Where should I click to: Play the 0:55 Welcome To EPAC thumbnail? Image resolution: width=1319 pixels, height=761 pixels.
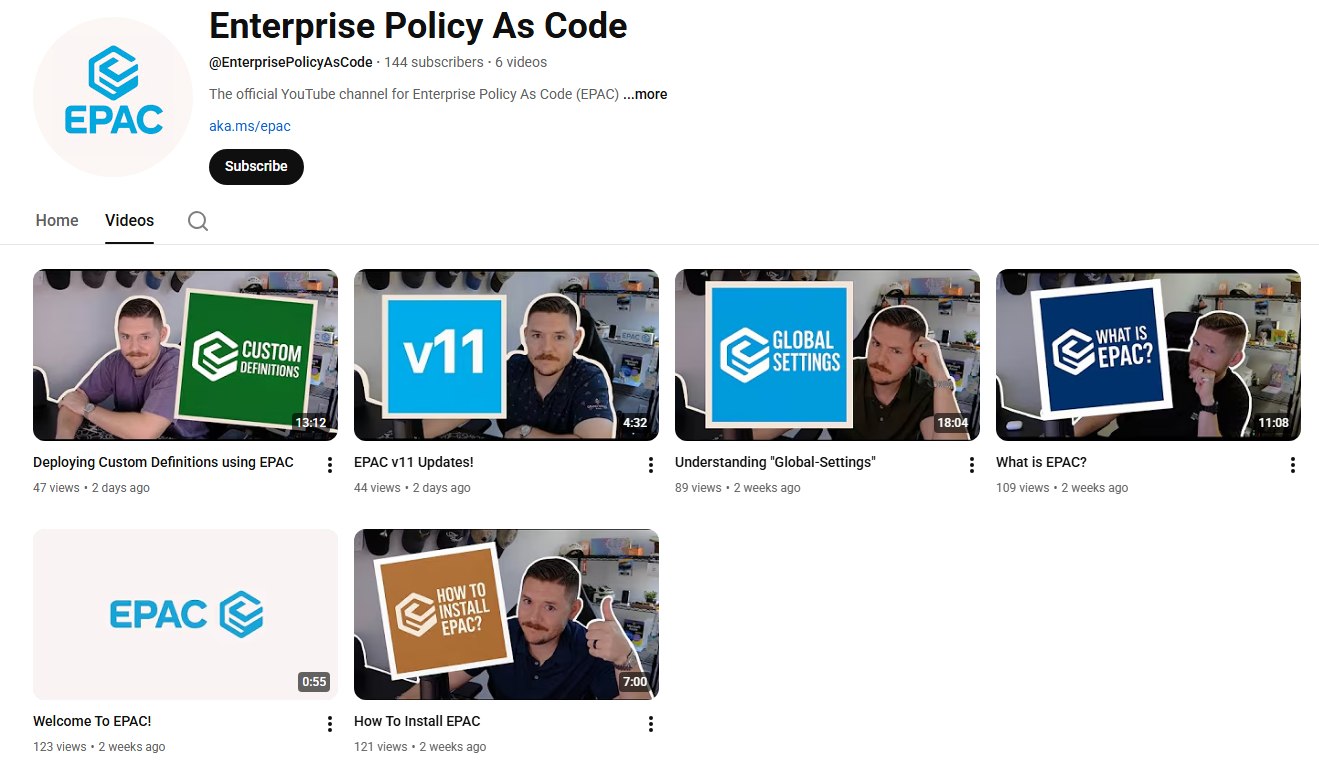coord(185,614)
